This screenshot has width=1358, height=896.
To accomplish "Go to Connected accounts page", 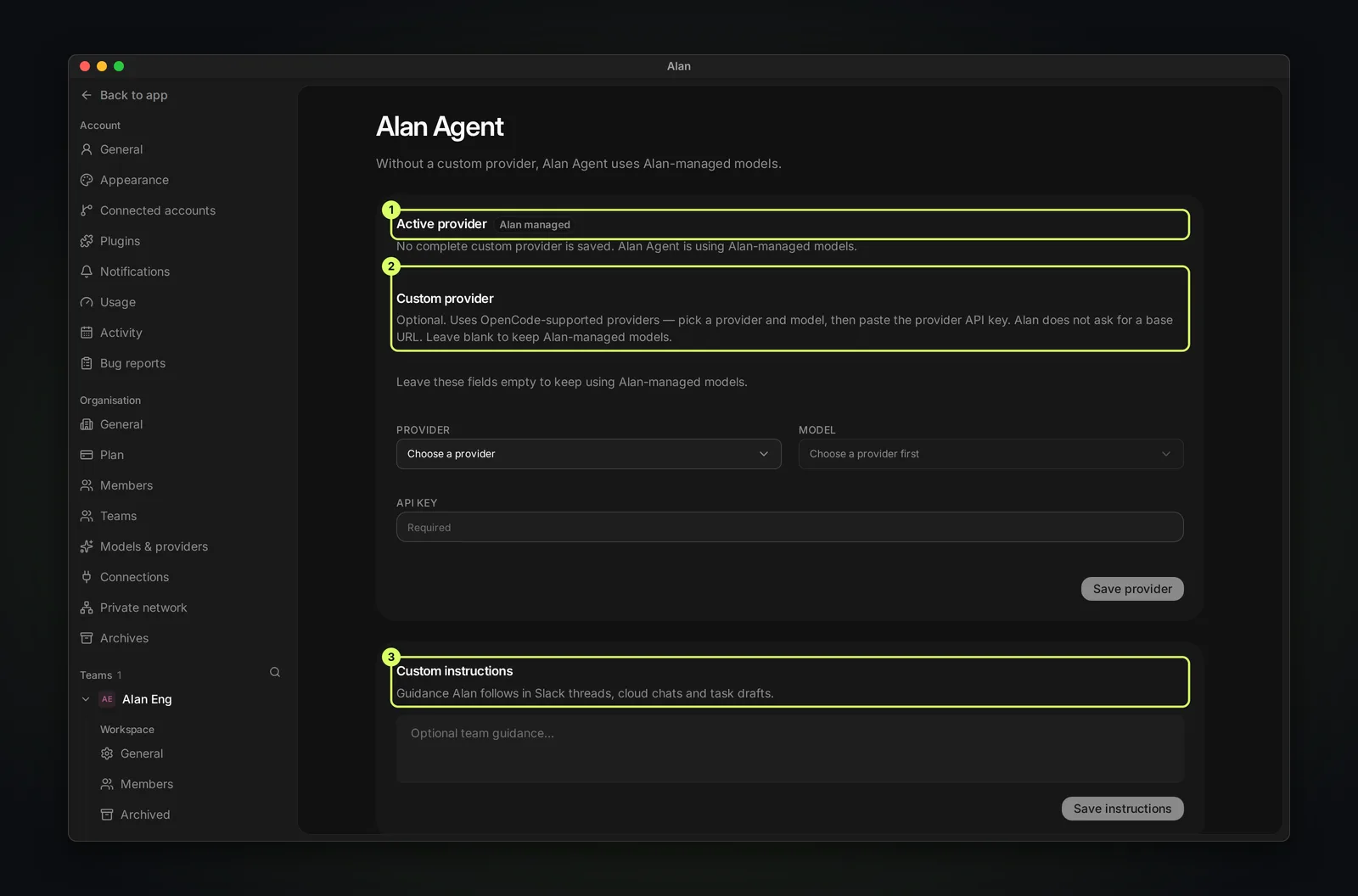I will 158,210.
